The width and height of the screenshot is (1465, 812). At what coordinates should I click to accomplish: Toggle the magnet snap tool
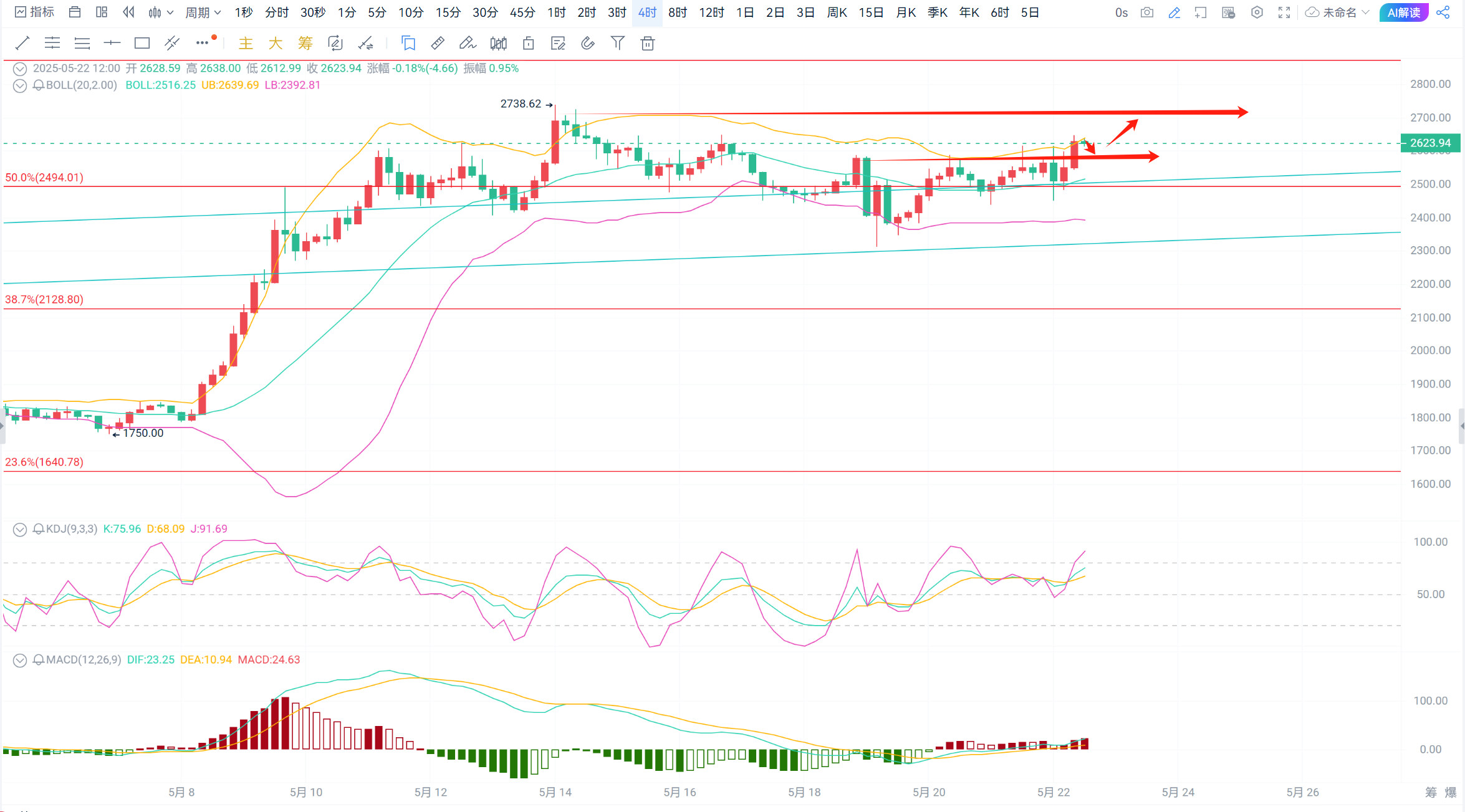click(x=588, y=43)
